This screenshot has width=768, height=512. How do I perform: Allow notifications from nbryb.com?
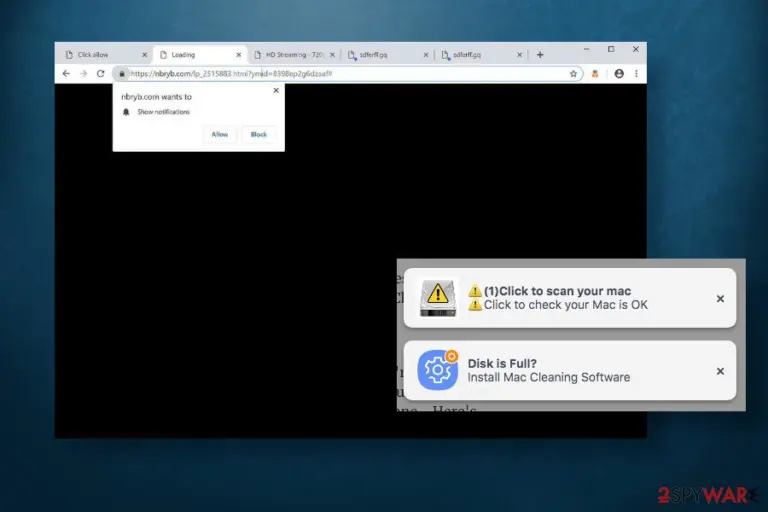[x=219, y=134]
